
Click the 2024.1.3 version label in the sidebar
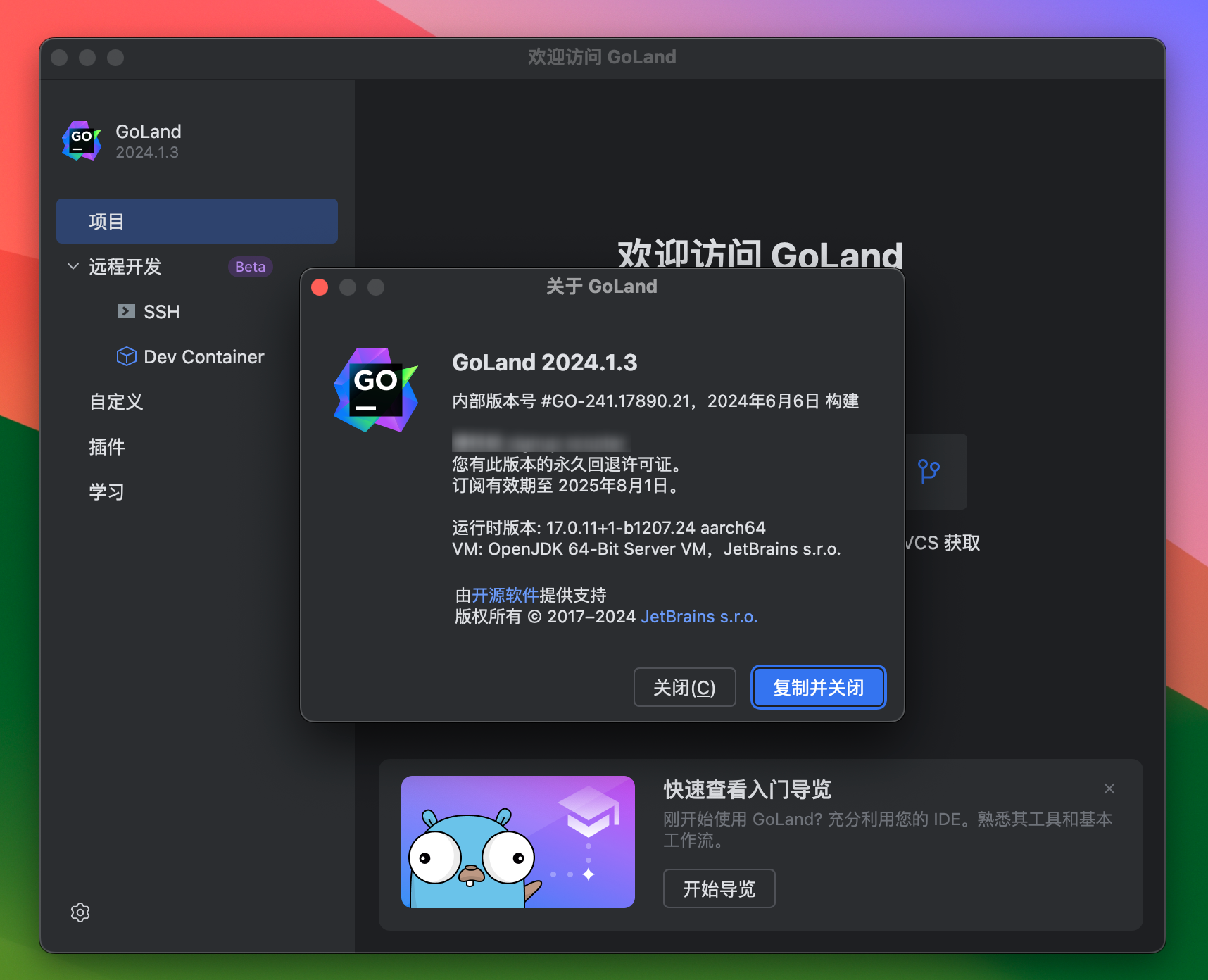[147, 152]
